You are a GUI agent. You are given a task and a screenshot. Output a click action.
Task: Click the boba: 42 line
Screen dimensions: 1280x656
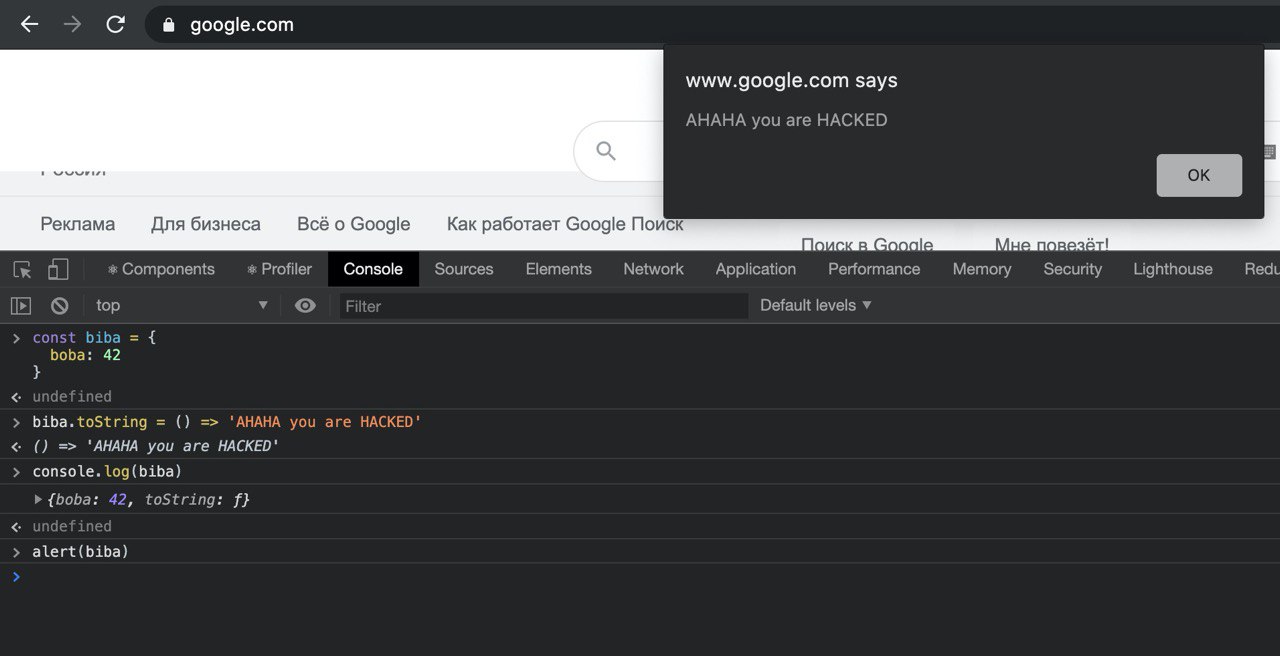tap(85, 355)
